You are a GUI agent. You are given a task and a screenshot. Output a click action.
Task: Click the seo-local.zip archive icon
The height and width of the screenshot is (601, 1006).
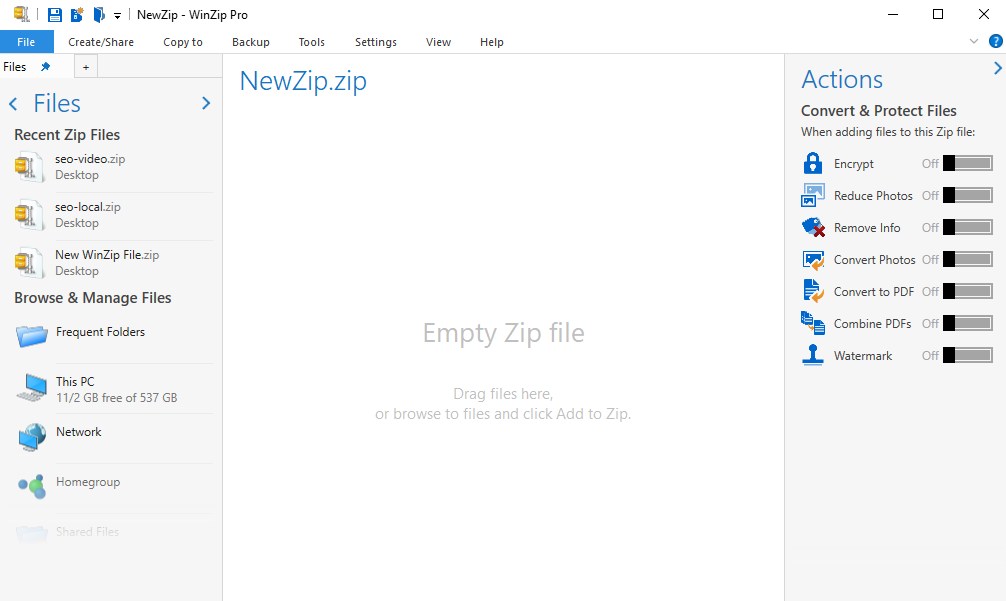pyautogui.click(x=30, y=215)
